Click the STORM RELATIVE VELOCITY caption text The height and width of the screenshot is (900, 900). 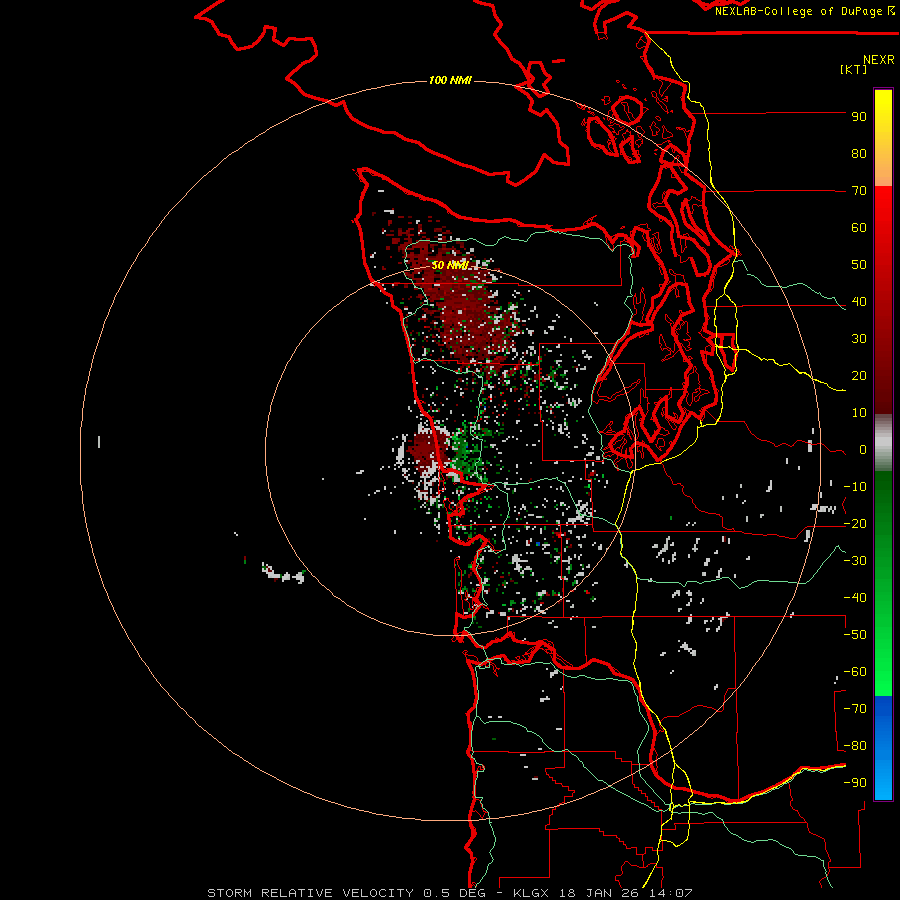click(310, 893)
